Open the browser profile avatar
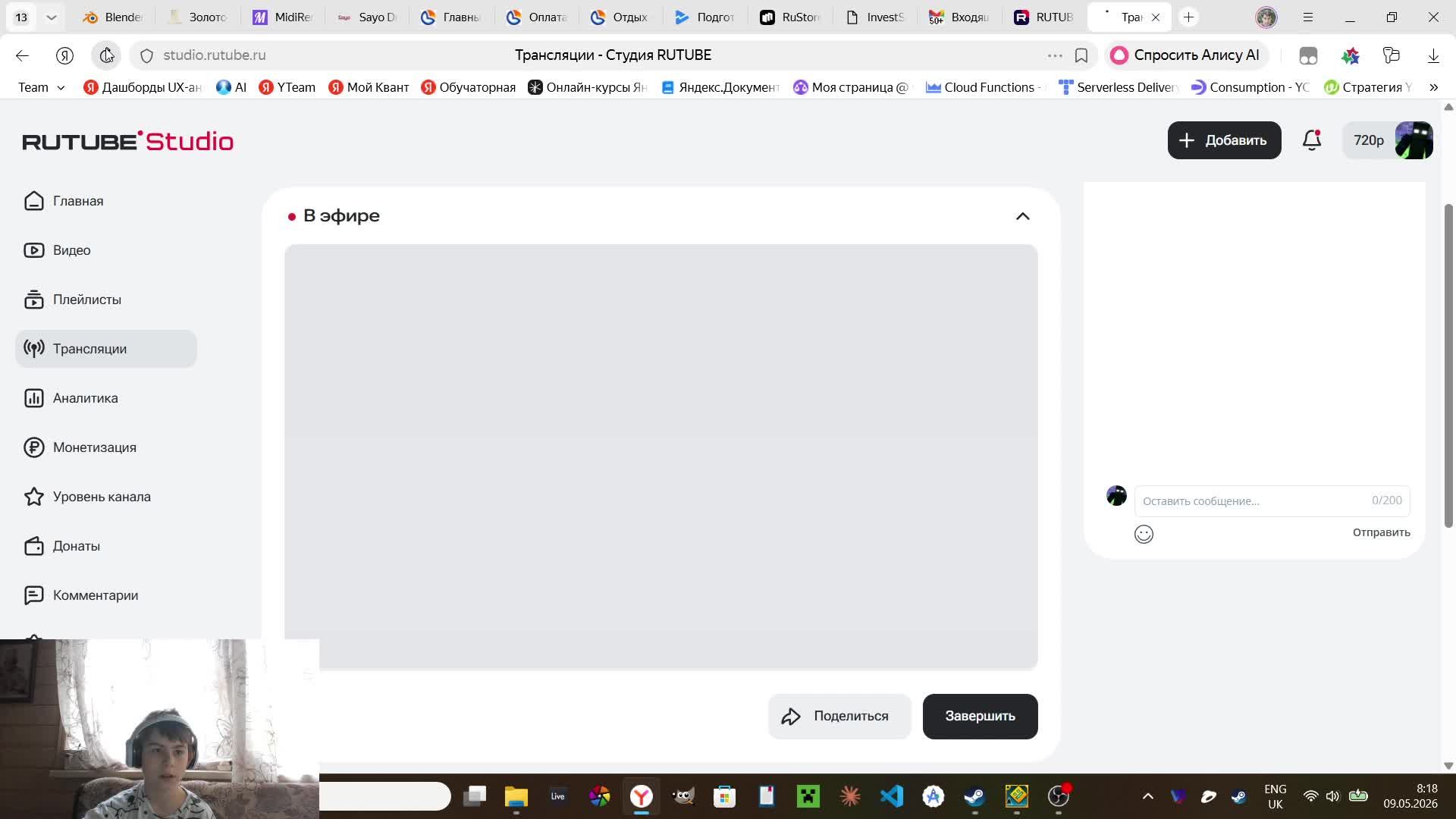The height and width of the screenshot is (819, 1456). pyautogui.click(x=1266, y=17)
